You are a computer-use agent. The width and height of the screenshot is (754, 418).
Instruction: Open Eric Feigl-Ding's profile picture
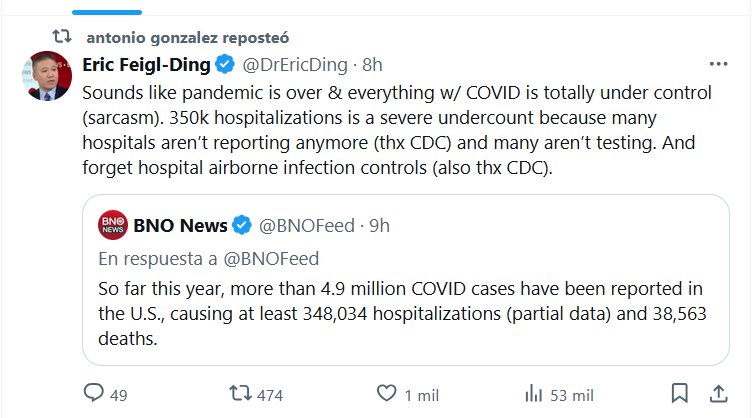click(40, 75)
